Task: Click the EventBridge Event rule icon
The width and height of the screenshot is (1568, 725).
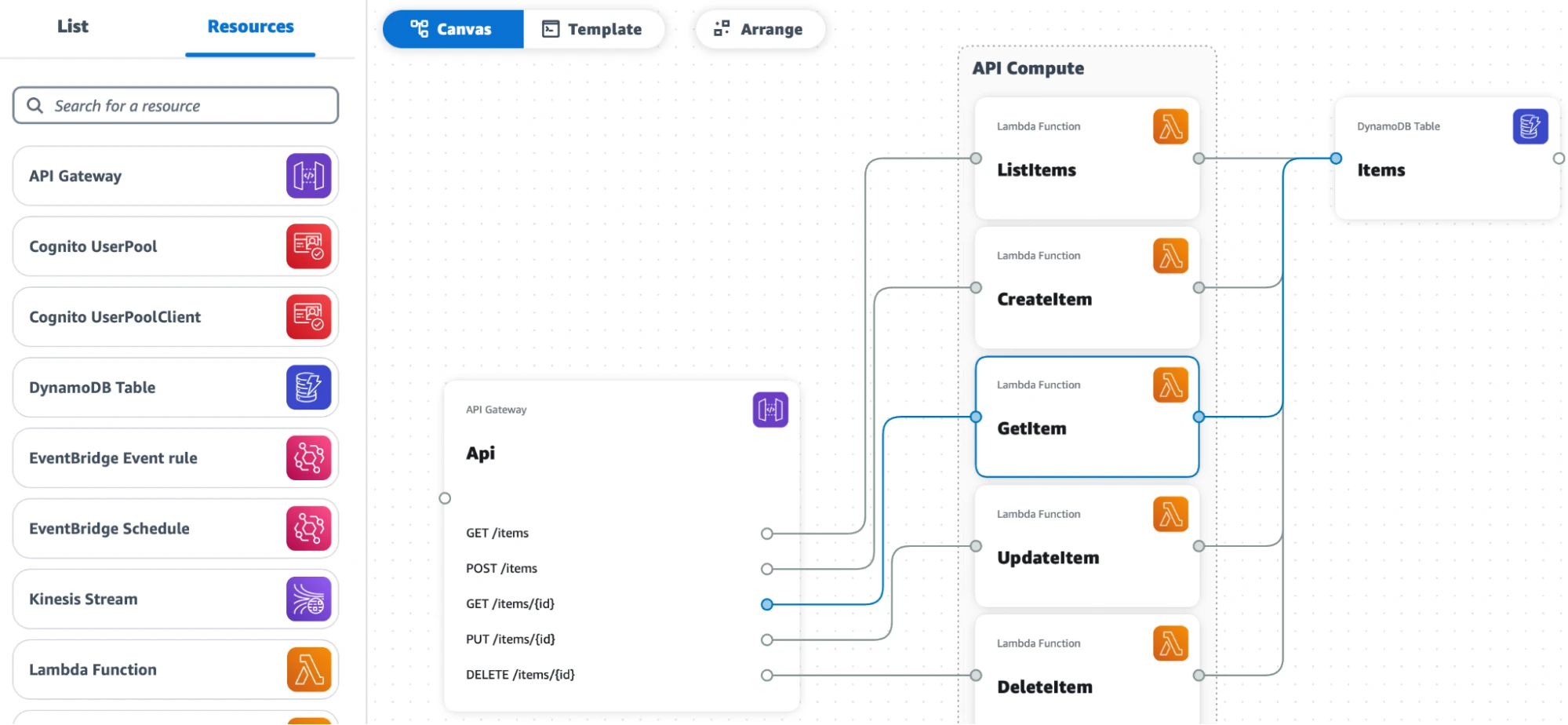Action: tap(308, 458)
